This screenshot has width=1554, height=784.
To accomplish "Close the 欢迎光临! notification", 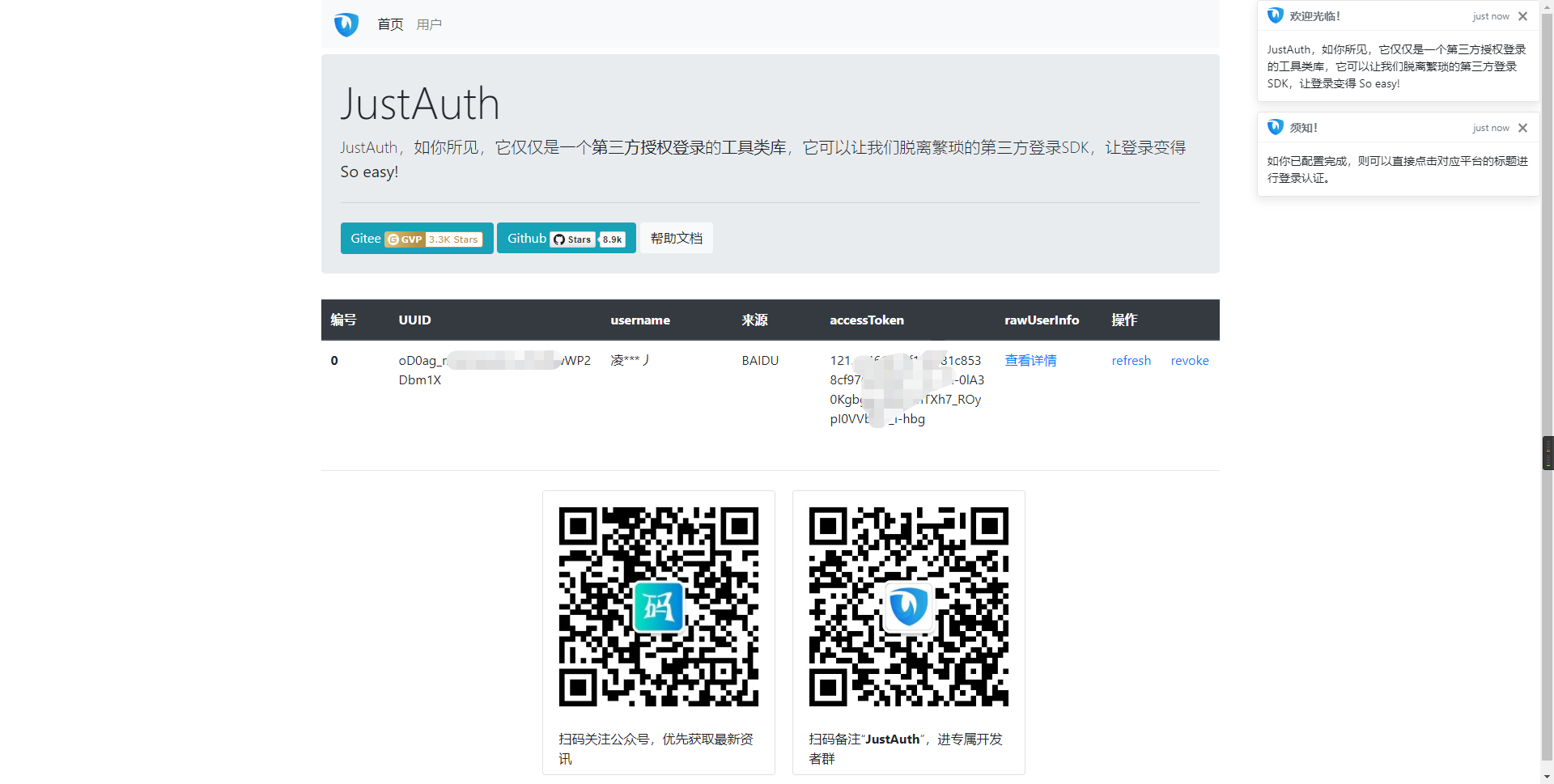I will click(x=1522, y=16).
